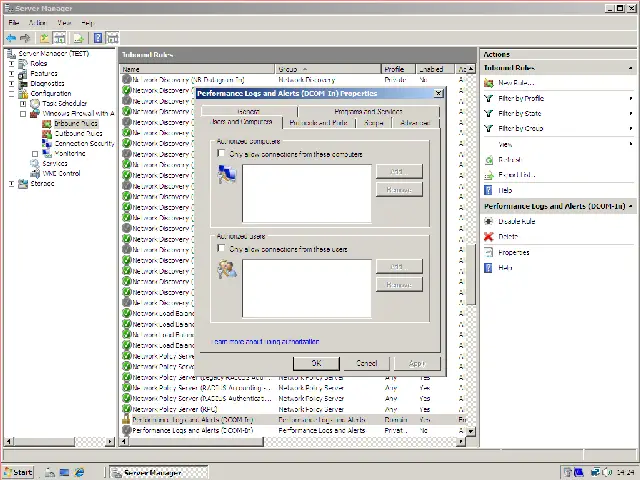Click Server Manager taskbar button
Screen dimensions: 640x480
160,473
